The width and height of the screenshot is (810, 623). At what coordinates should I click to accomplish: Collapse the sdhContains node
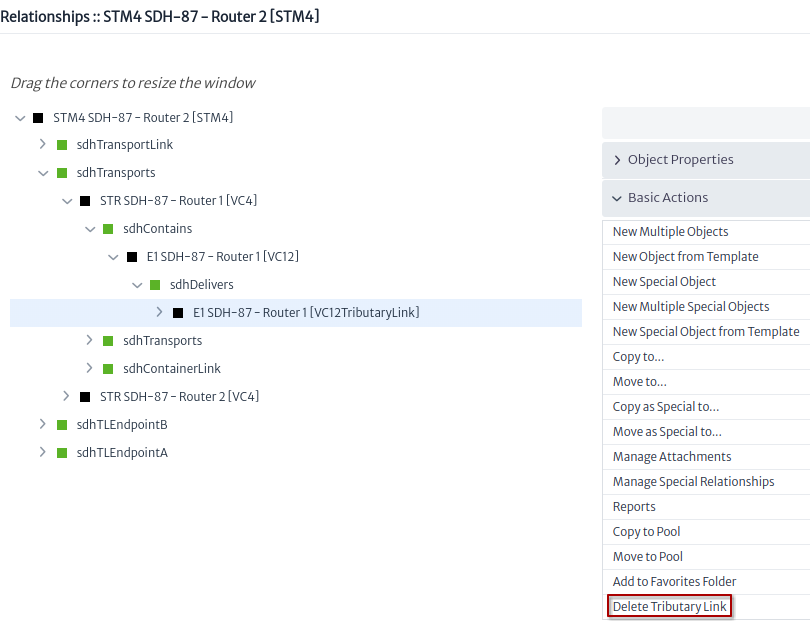click(90, 229)
